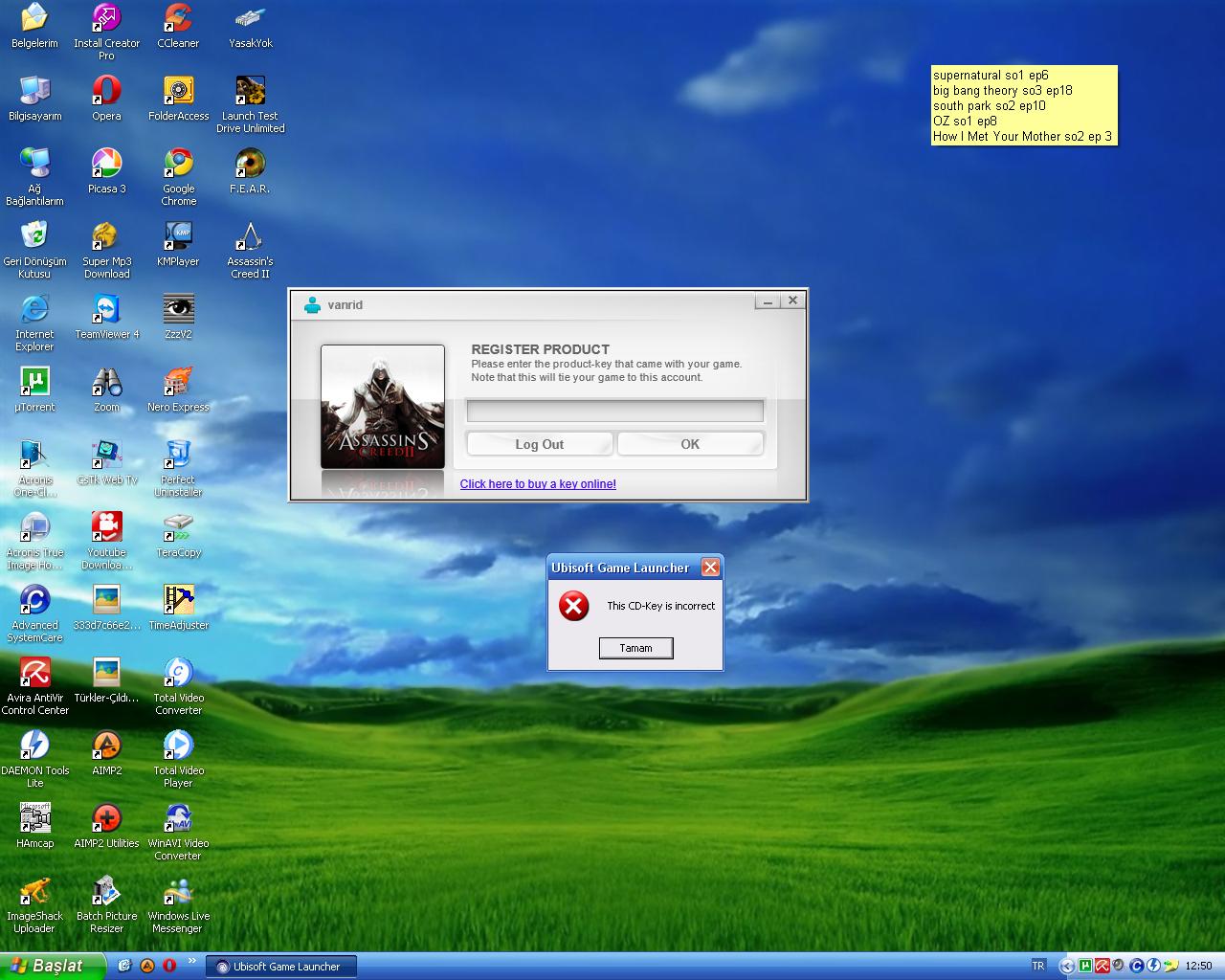Image resolution: width=1225 pixels, height=980 pixels.
Task: Open the Başlat start menu
Action: (52, 966)
